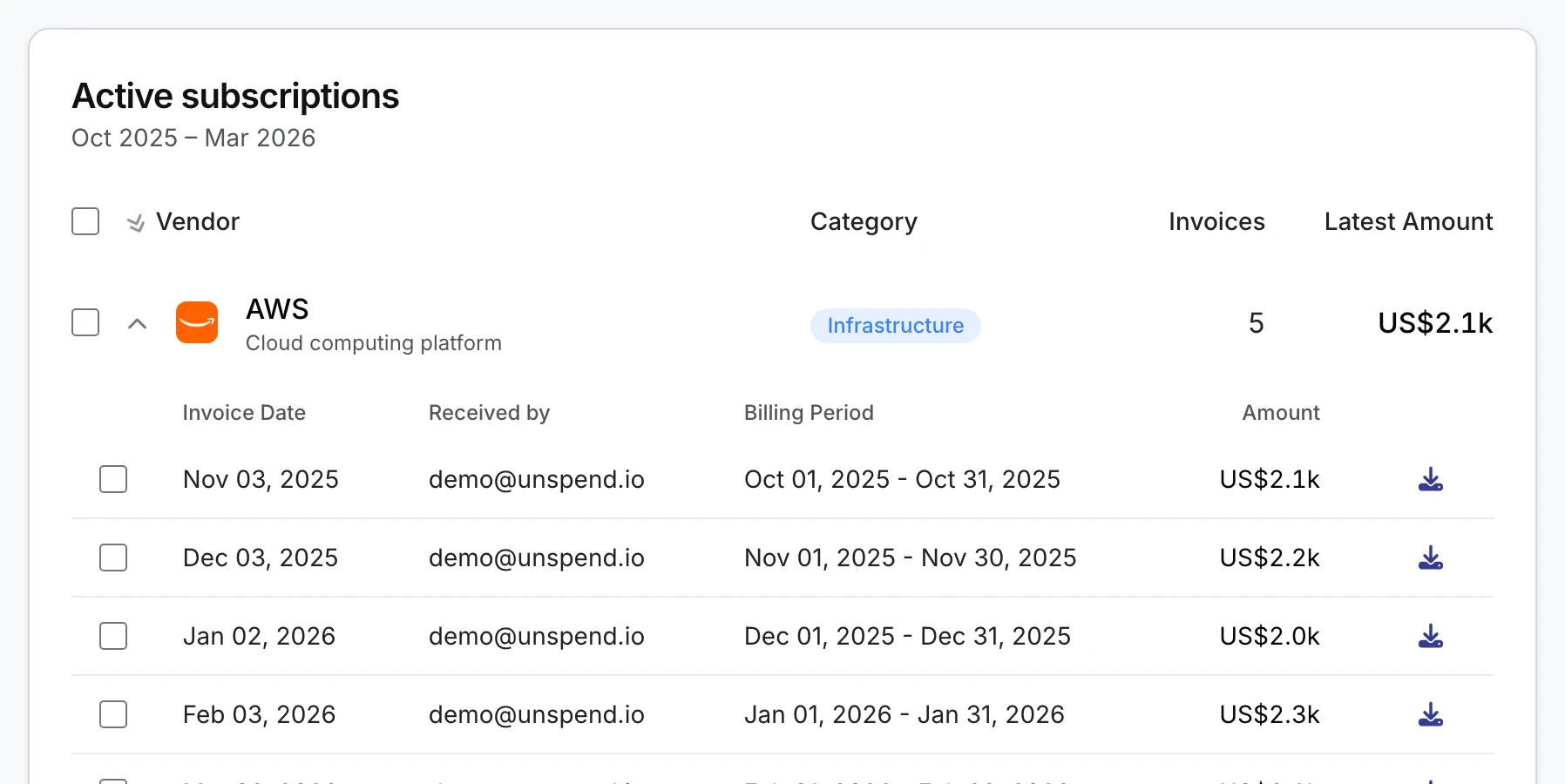Download the Feb 03, 2026 invoice
Viewport: 1565px width, 784px height.
click(x=1431, y=714)
